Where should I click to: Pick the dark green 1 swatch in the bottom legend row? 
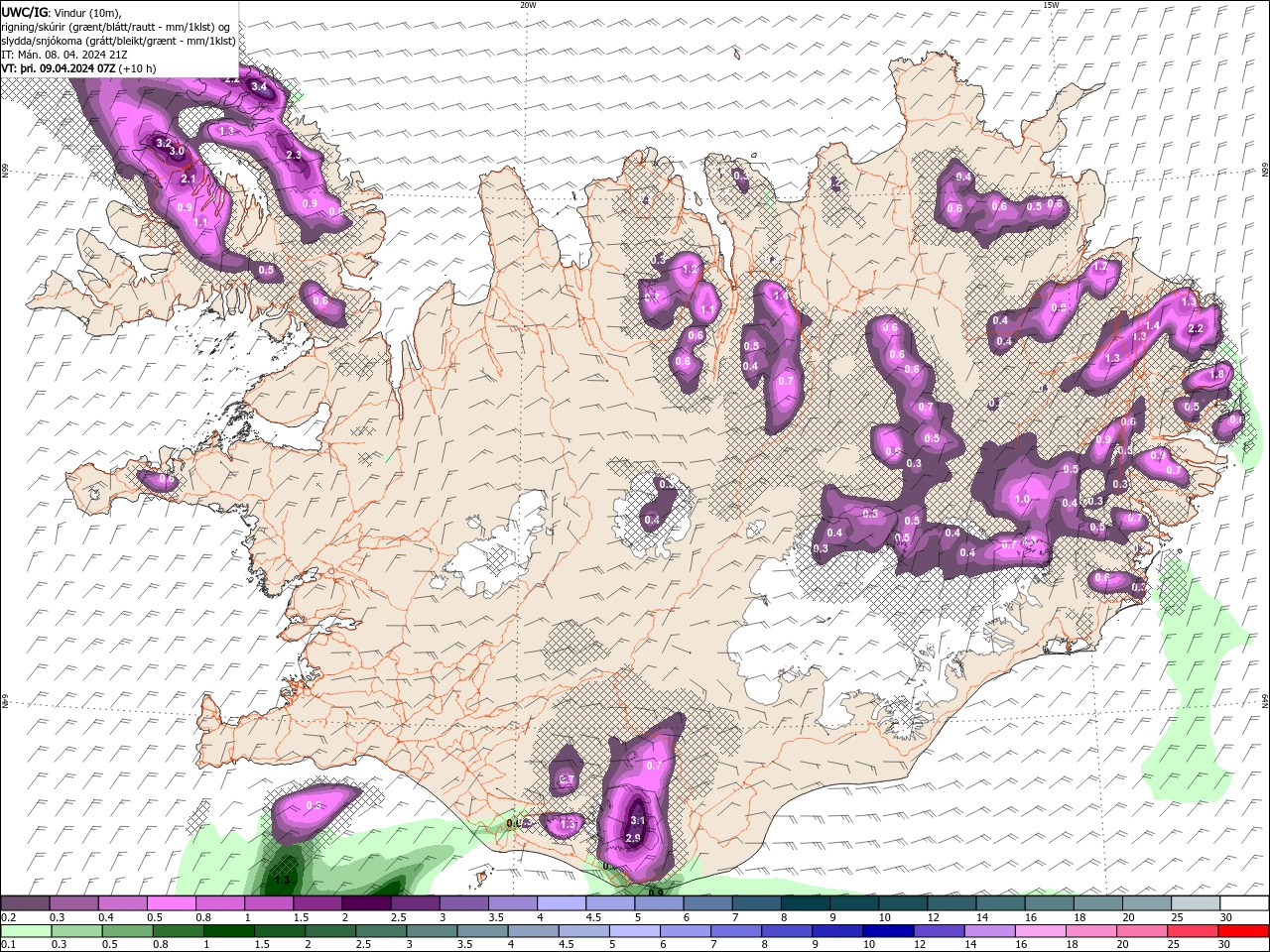228,931
